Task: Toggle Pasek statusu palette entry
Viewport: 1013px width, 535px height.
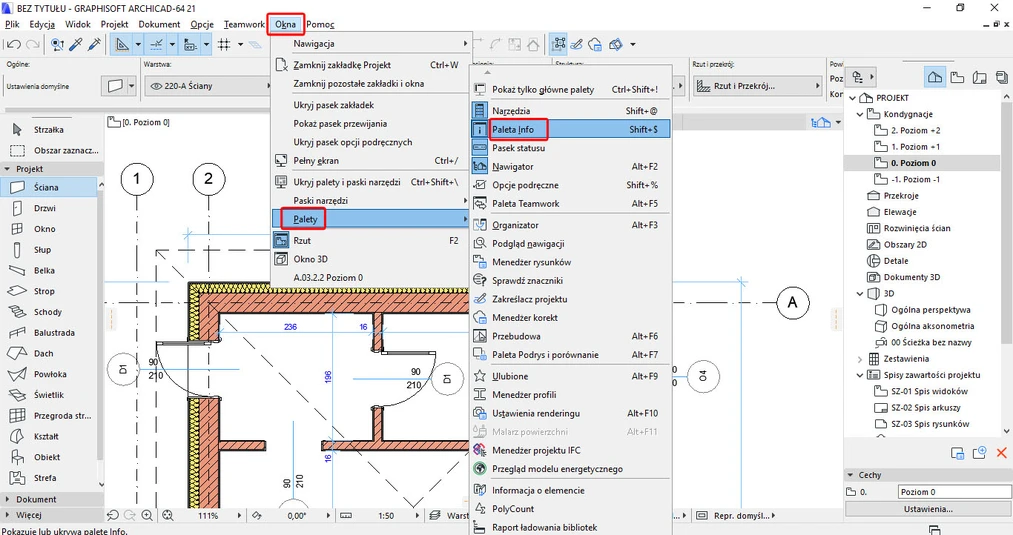Action: [x=571, y=148]
